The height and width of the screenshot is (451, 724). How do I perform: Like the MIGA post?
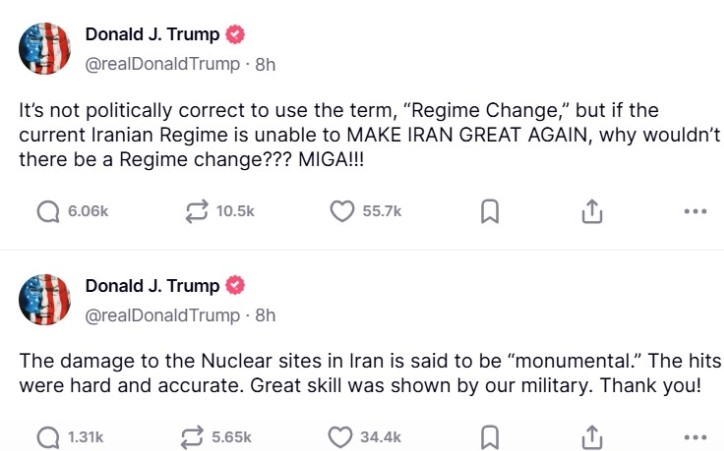click(343, 211)
